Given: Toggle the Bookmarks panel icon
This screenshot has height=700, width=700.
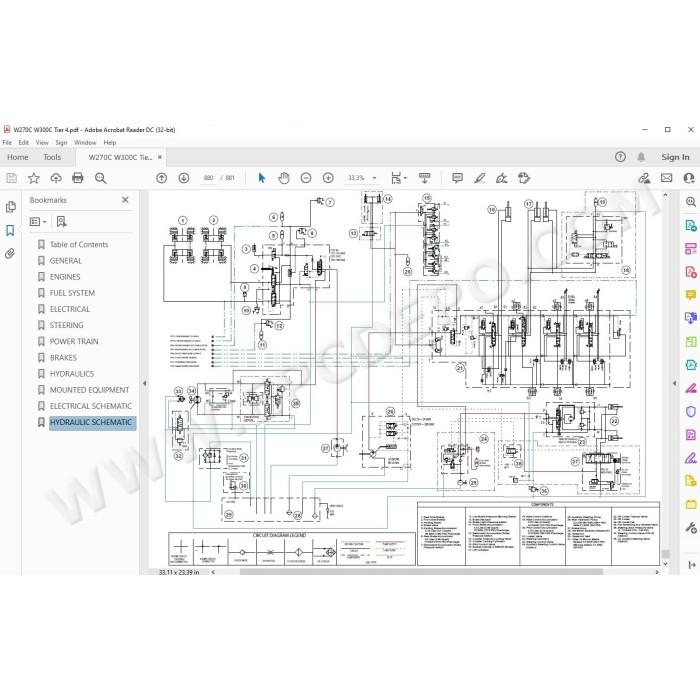Looking at the screenshot, I should (x=10, y=230).
